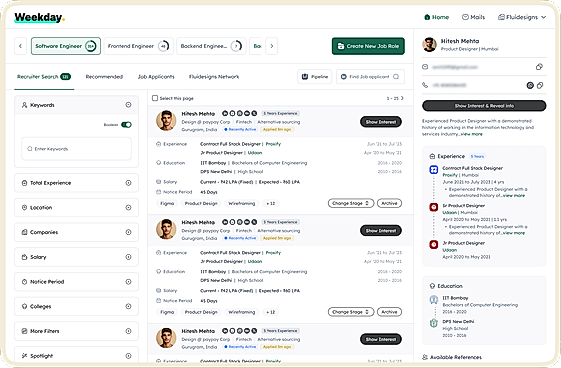Image resolution: width=561 pixels, height=368 pixels.
Task: Click the Find Job applicant search field
Action: tap(370, 77)
